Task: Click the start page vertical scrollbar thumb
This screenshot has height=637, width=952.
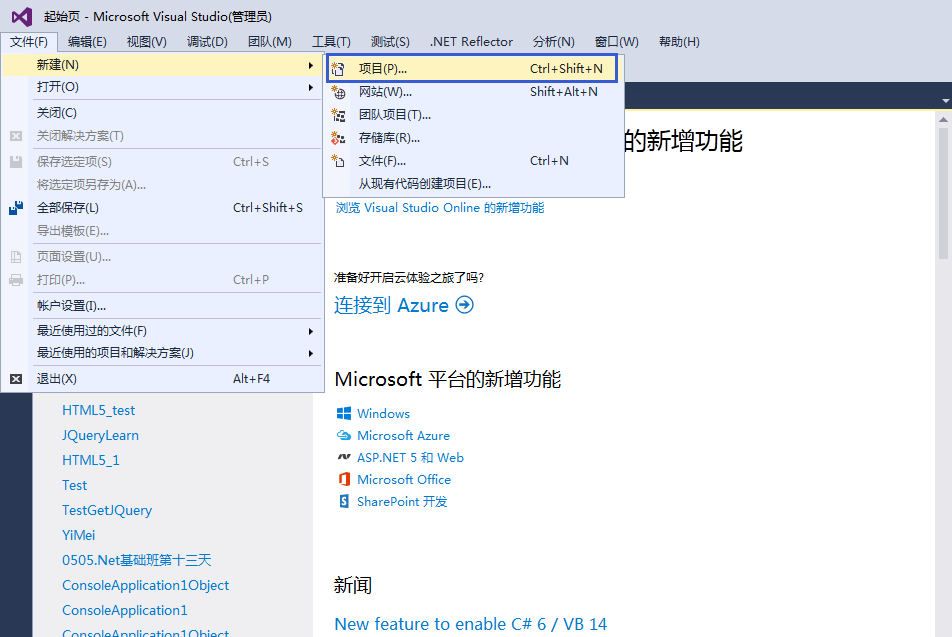Action: tap(943, 193)
